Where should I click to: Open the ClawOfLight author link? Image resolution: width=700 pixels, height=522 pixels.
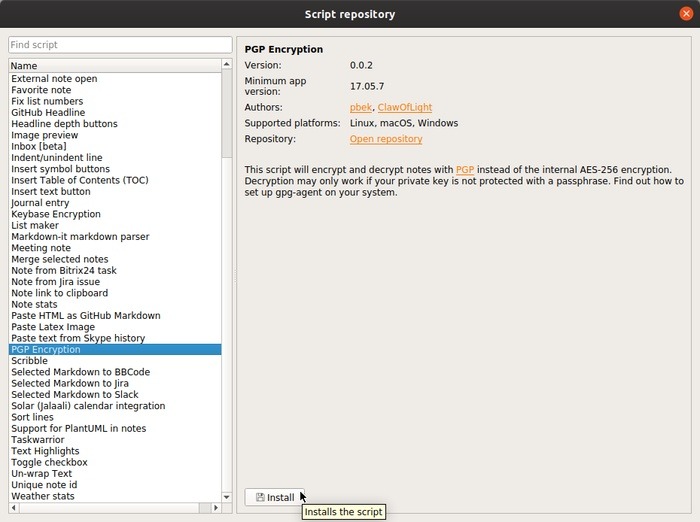(405, 107)
